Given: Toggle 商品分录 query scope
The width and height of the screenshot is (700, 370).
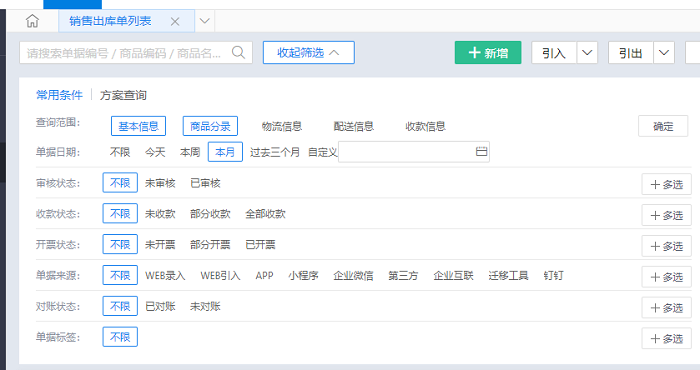Looking at the screenshot, I should (x=210, y=126).
